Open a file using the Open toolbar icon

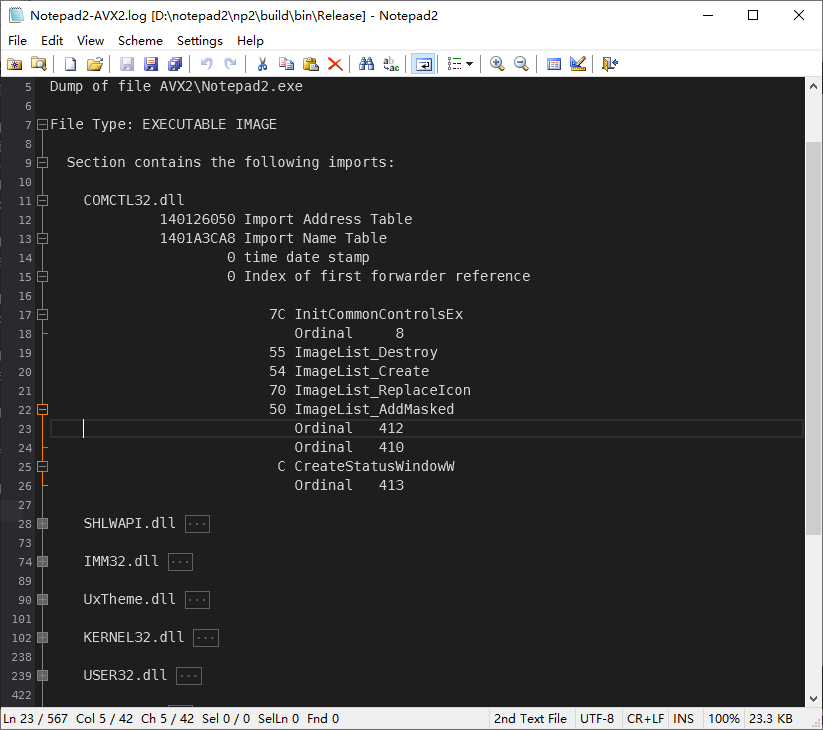[95, 63]
